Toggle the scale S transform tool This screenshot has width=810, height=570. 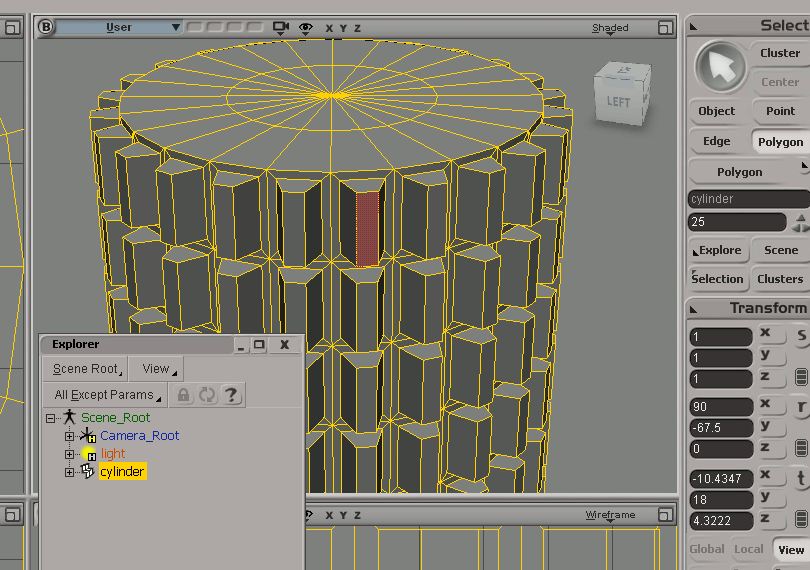801,335
